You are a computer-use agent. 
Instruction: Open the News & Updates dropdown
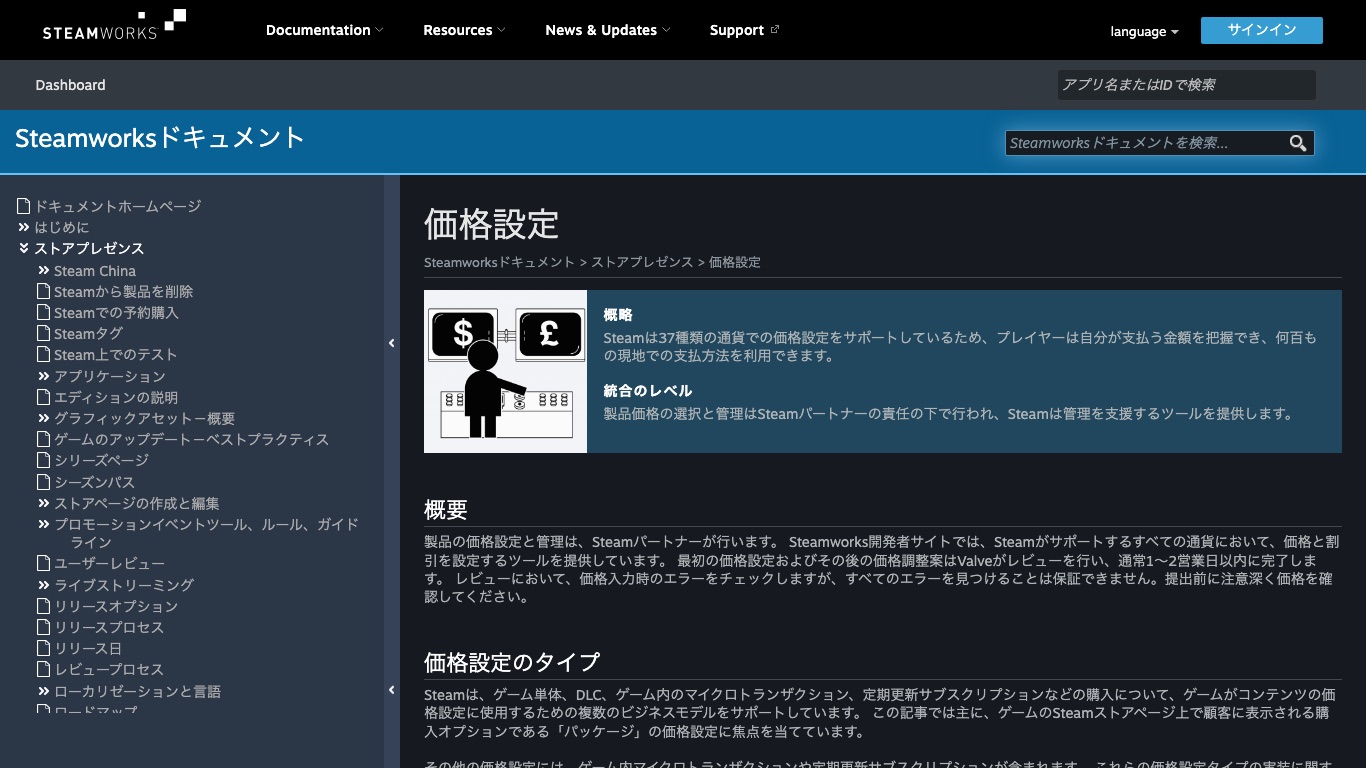608,30
